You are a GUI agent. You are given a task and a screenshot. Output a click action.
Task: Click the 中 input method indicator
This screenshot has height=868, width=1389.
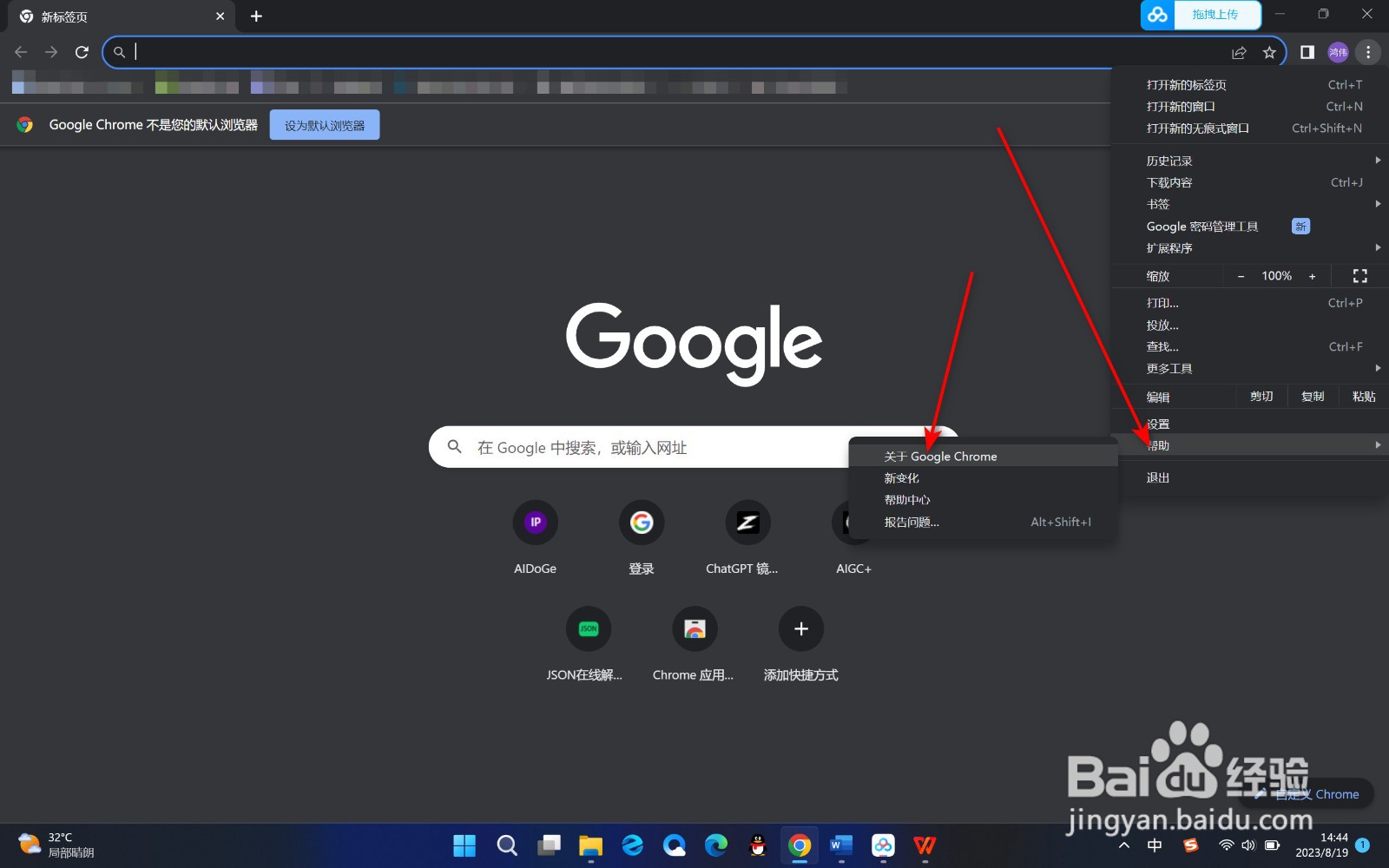(1155, 845)
